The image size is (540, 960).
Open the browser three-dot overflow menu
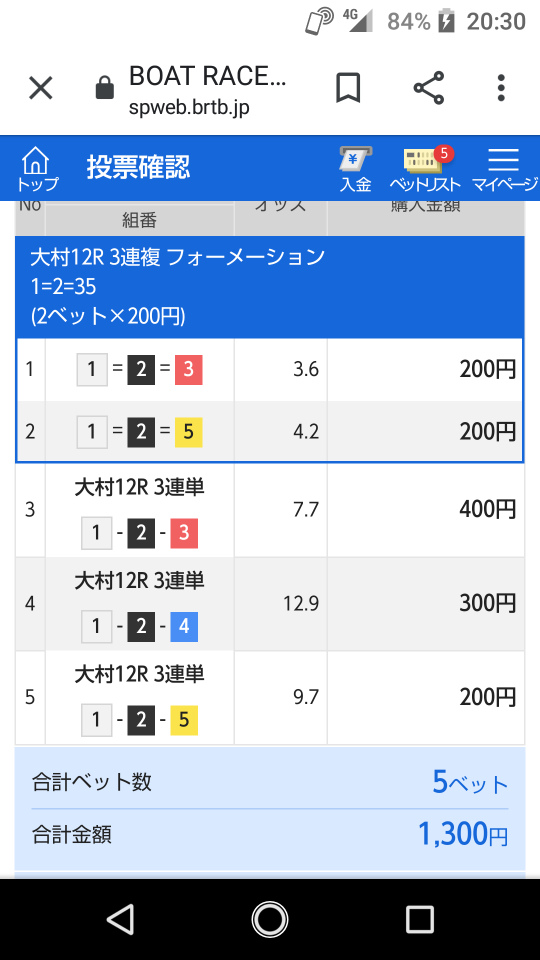pyautogui.click(x=501, y=88)
